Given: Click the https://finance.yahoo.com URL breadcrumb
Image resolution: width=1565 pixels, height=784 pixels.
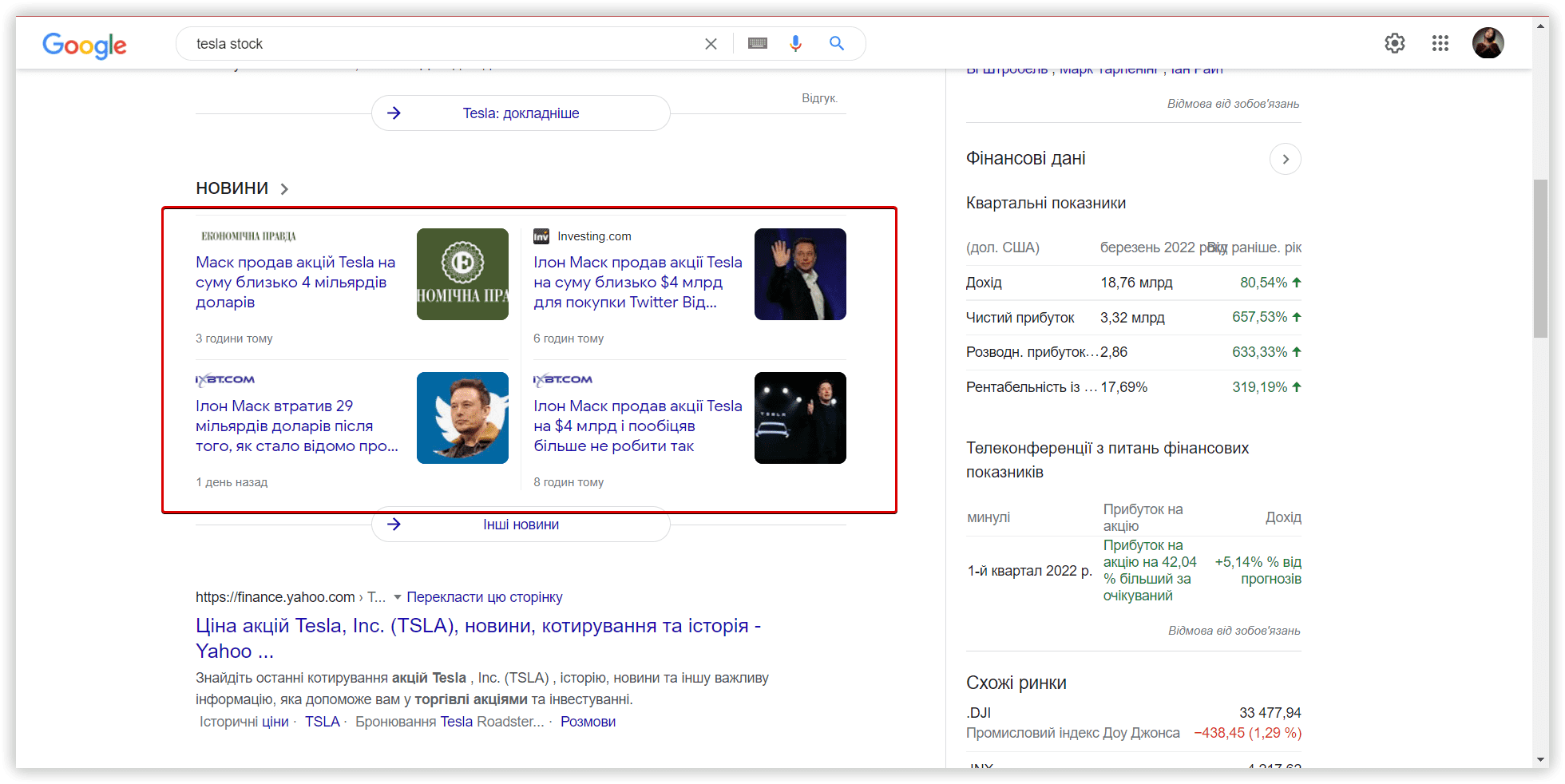Looking at the screenshot, I should (x=291, y=597).
